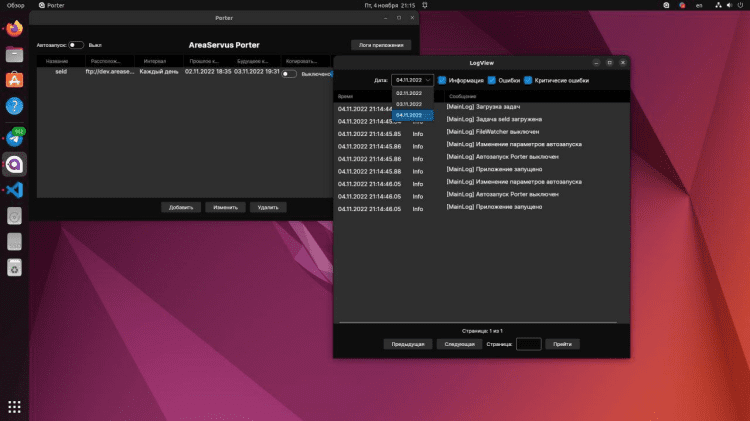Open the Обзор activities overview
This screenshot has width=750, height=421.
tap(15, 5)
